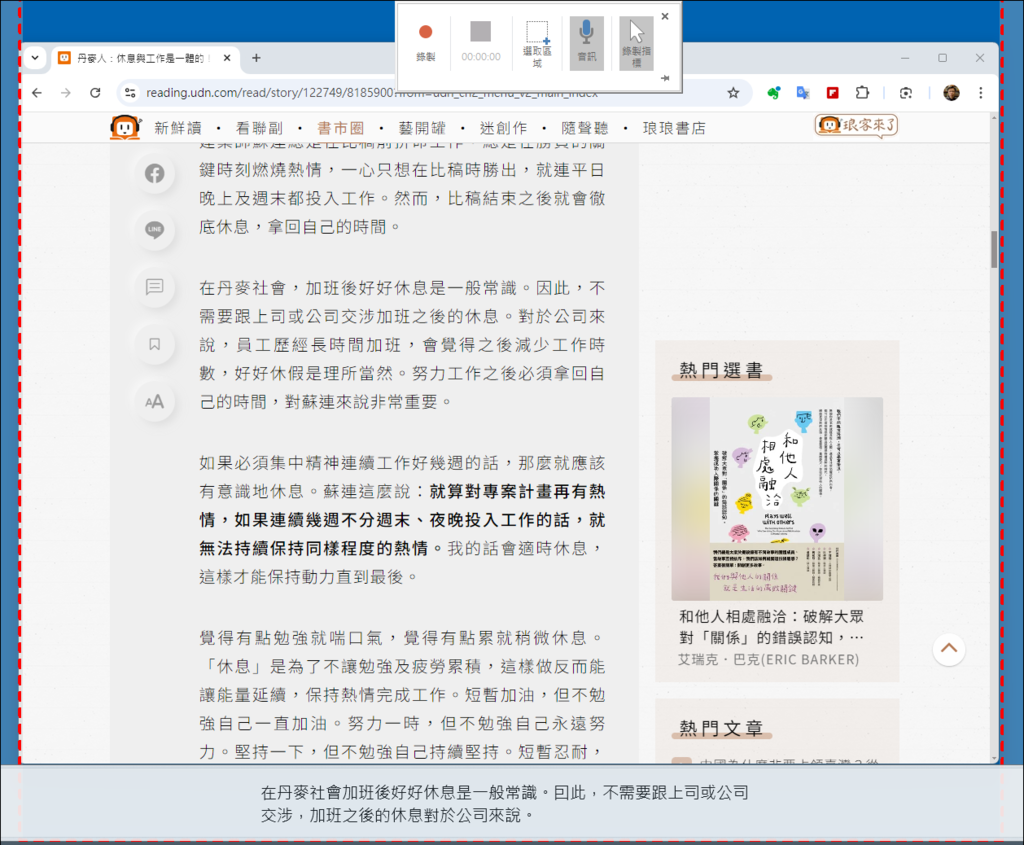Close the 丹麥人 article tab
Image resolution: width=1024 pixels, height=845 pixels.
click(x=227, y=57)
